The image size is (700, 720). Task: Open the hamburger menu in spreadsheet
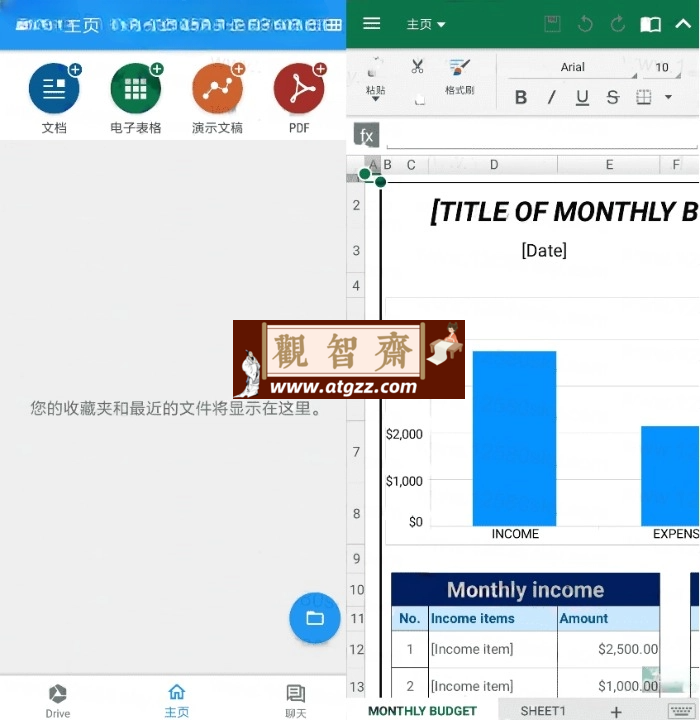click(371, 23)
